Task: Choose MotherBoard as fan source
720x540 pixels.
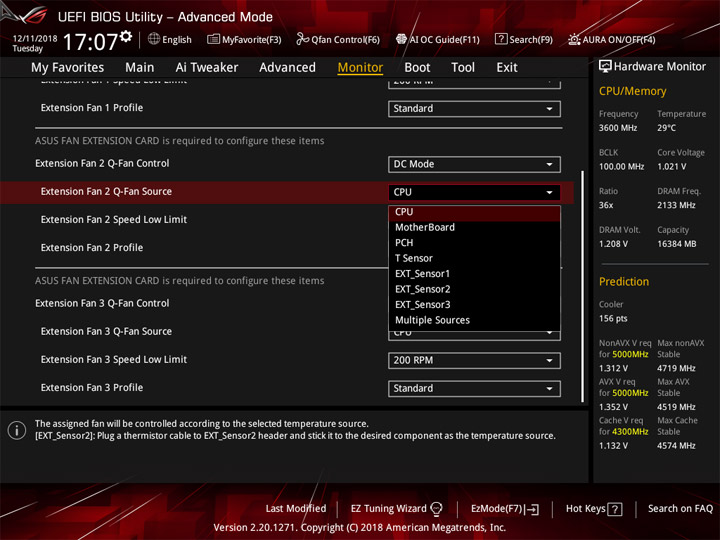Action: coord(474,227)
